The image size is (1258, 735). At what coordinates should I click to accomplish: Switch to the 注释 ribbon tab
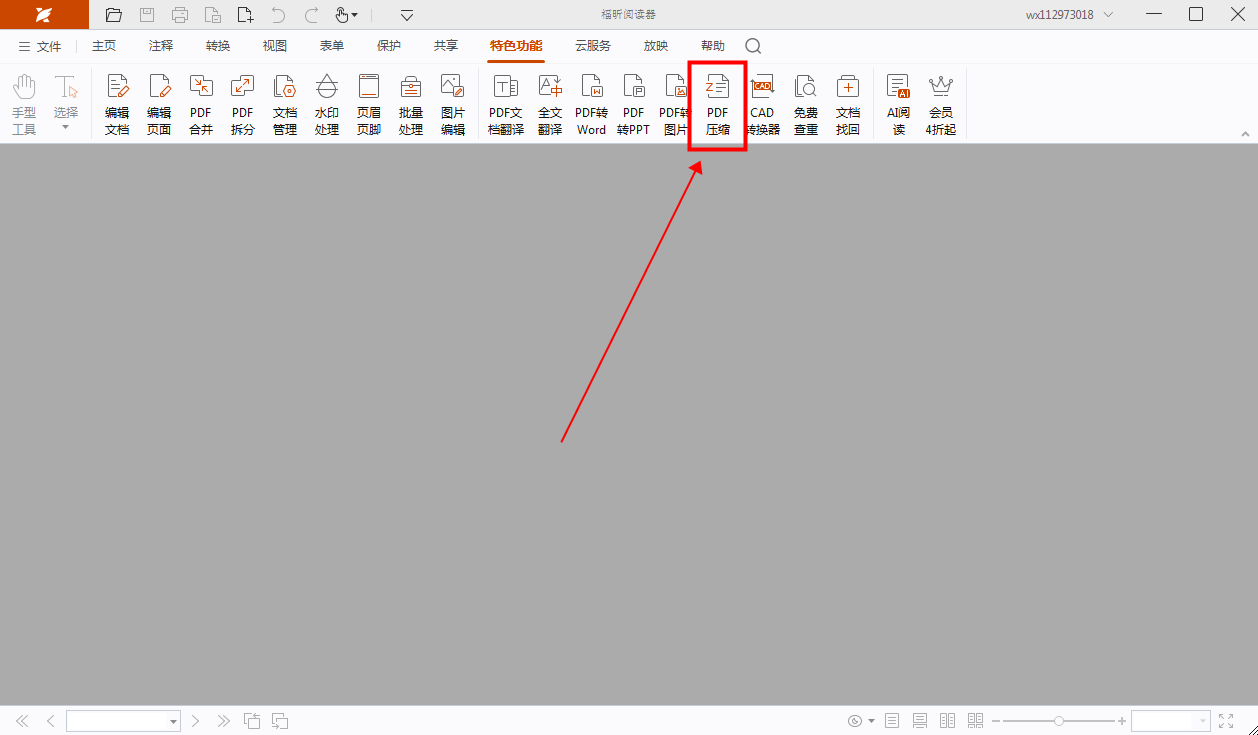pos(161,46)
